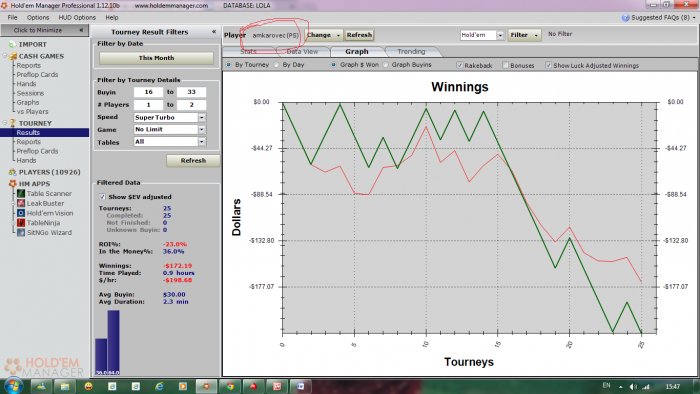Click the This Month date filter button
This screenshot has width=700, height=394.
pyautogui.click(x=156, y=58)
